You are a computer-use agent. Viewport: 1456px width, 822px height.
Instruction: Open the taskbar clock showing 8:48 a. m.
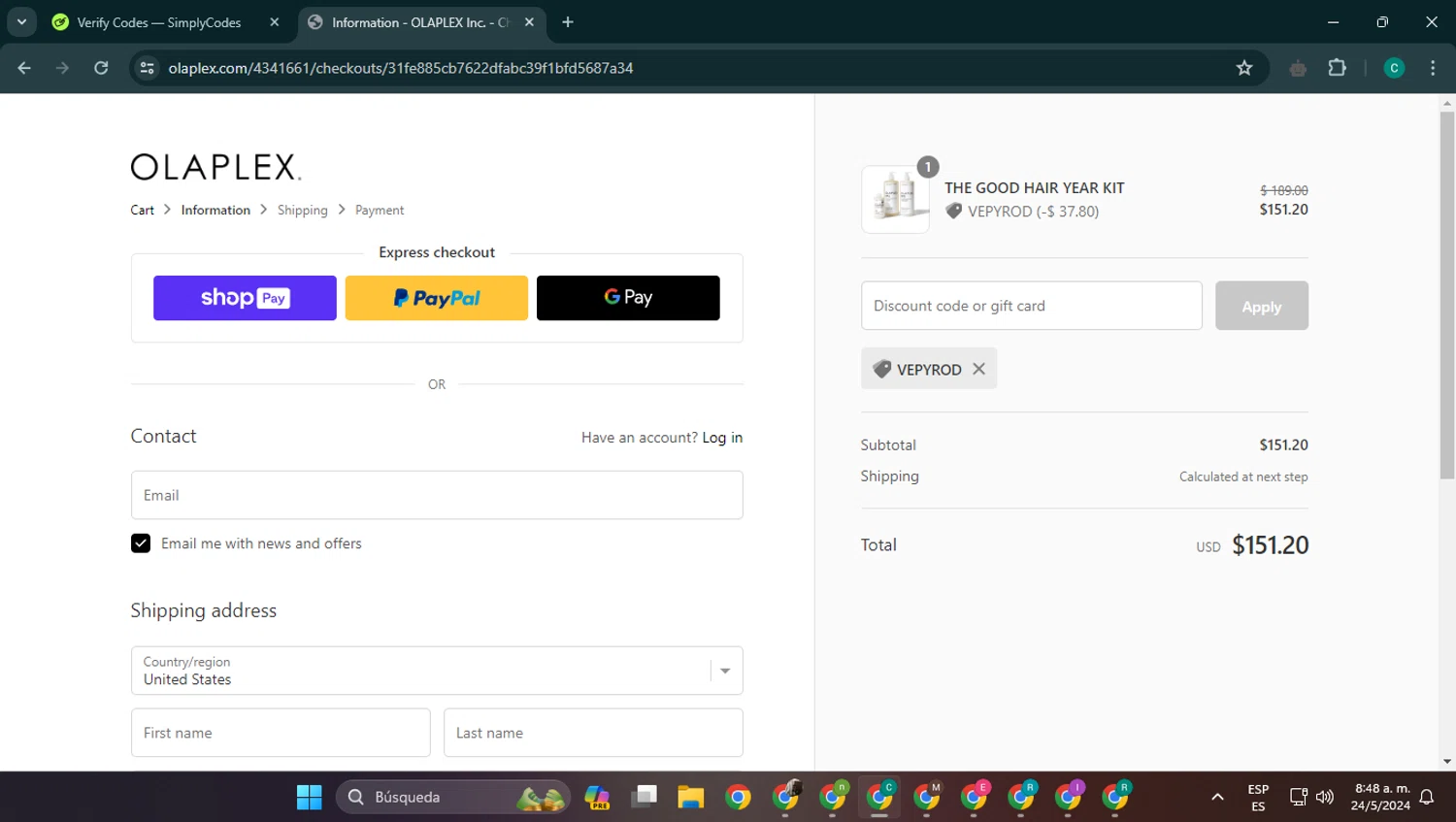(x=1380, y=797)
